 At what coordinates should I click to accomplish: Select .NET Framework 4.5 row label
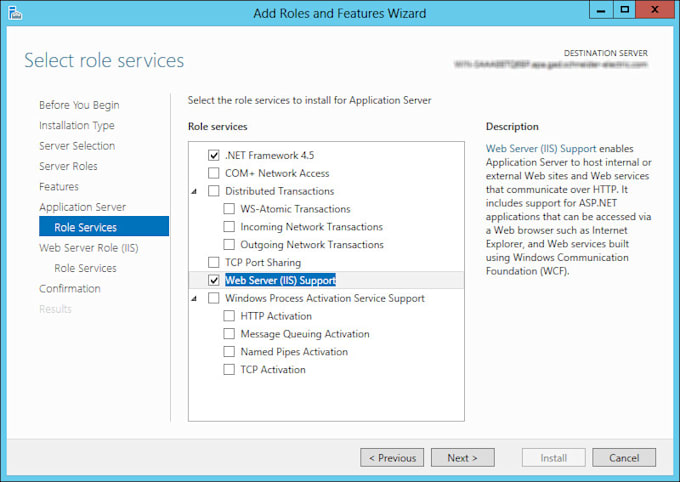(269, 155)
